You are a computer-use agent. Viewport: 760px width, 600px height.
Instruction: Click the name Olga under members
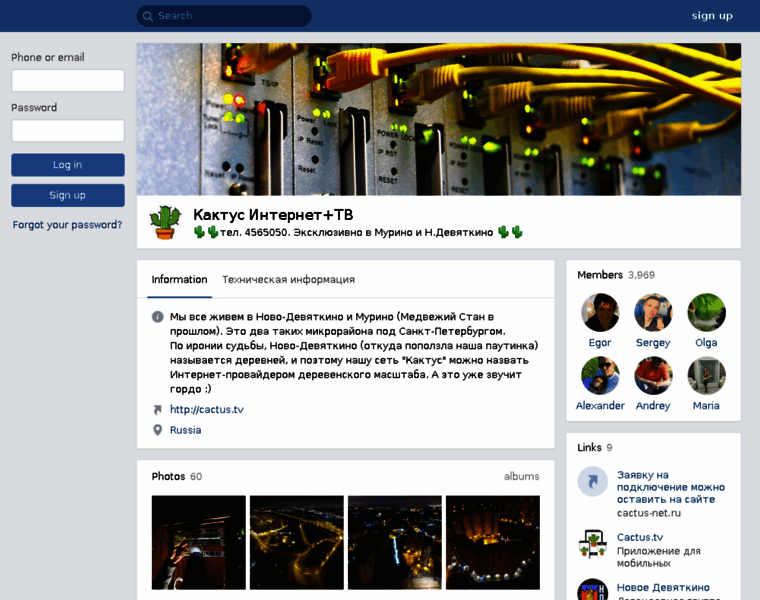pos(706,343)
